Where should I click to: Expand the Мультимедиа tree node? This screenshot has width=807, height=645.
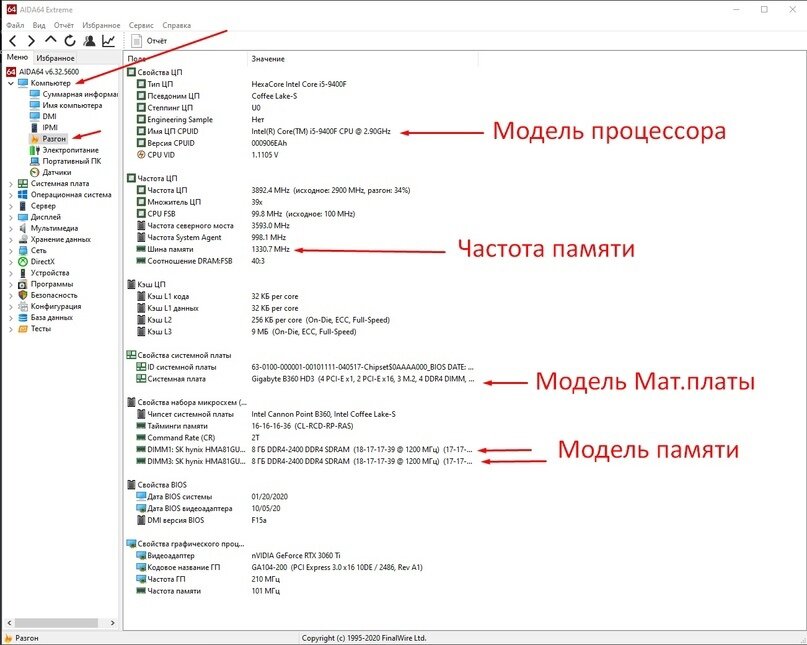pyautogui.click(x=11, y=229)
